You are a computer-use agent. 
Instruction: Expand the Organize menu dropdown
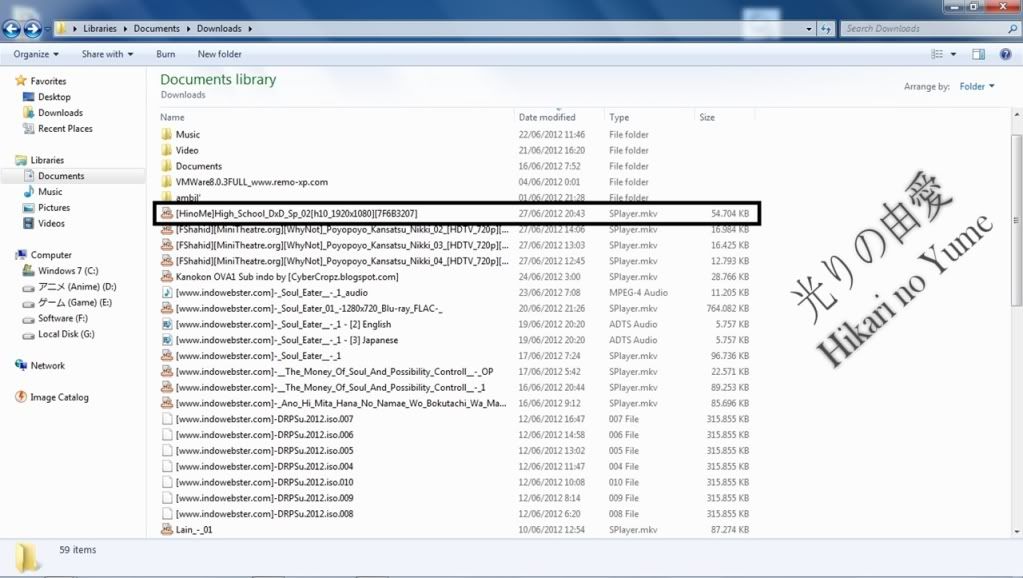point(36,54)
